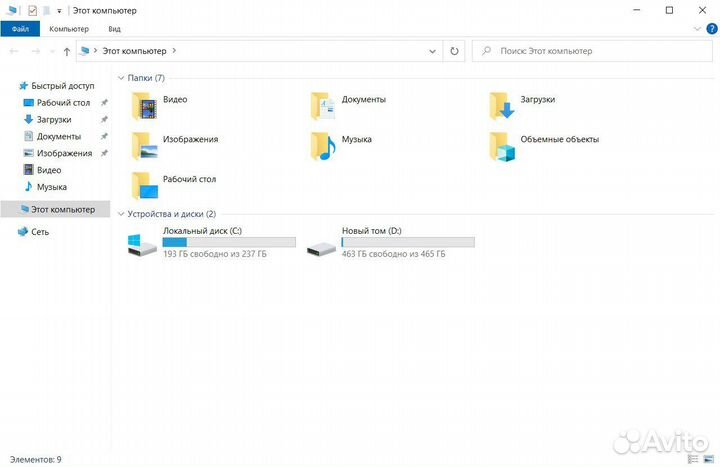Expand the chevron after Этот компьютер in path
720x467 pixels.
[x=174, y=51]
